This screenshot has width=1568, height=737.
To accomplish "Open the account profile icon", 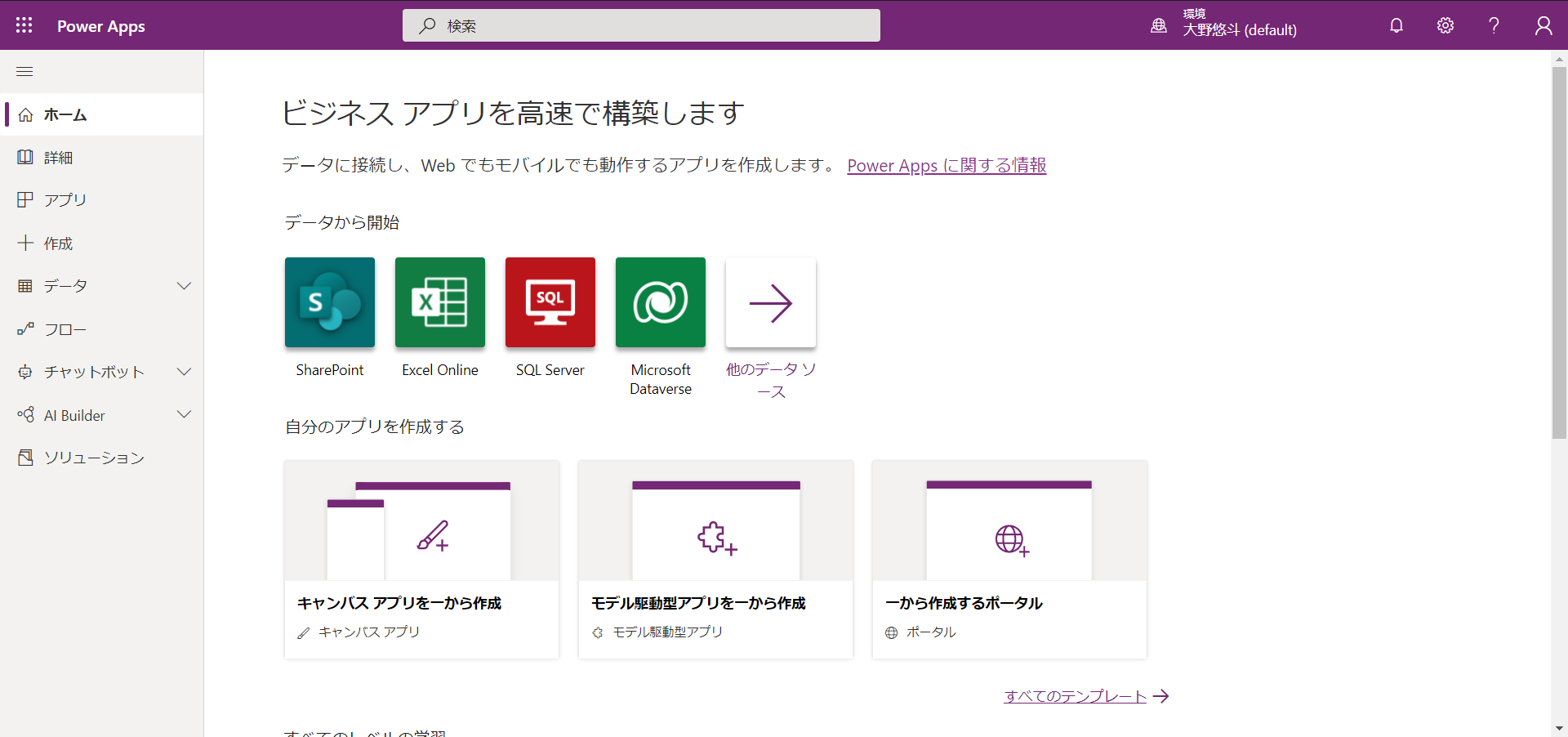I will pos(1543,25).
